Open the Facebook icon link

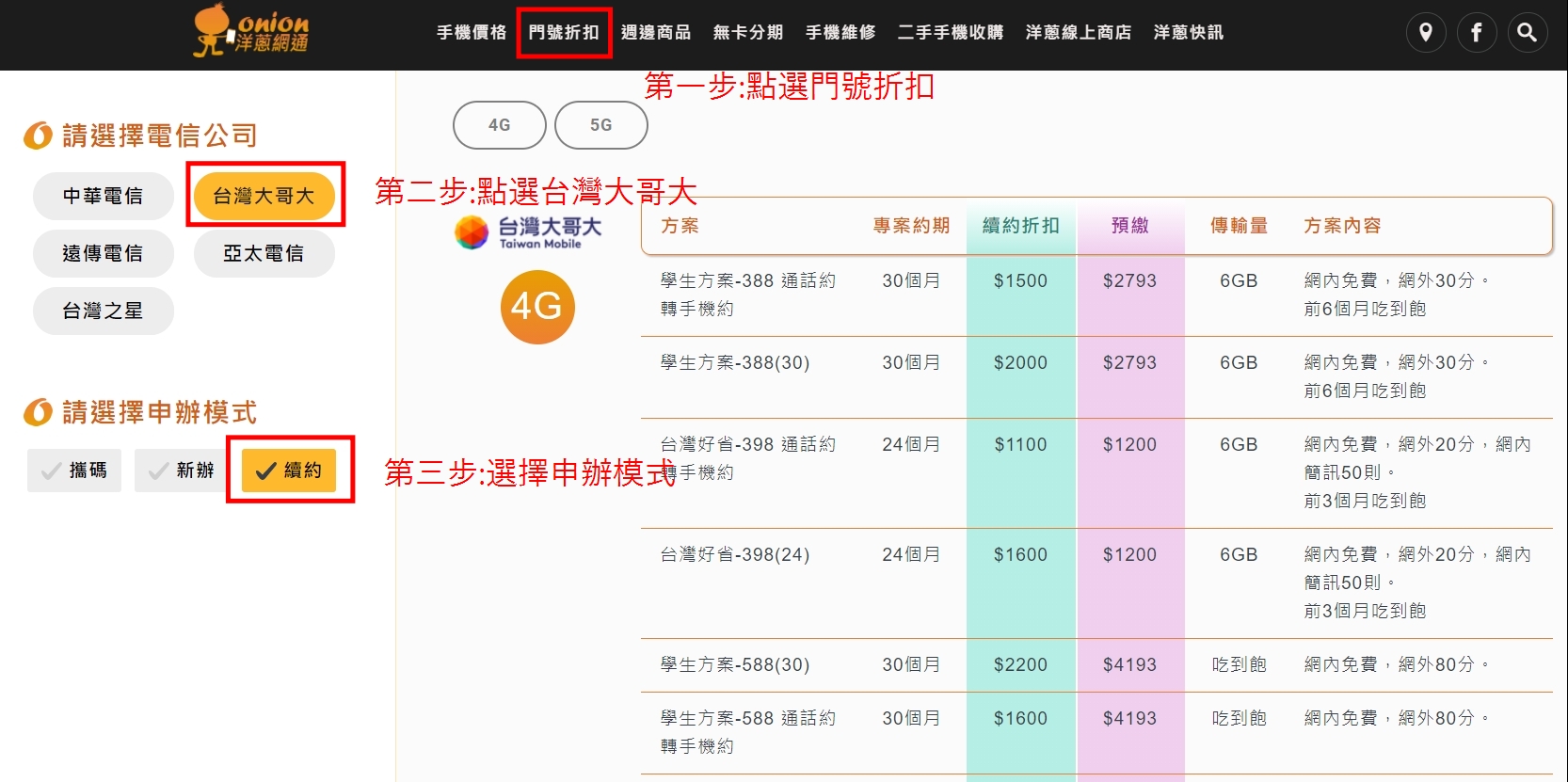pos(1477,33)
